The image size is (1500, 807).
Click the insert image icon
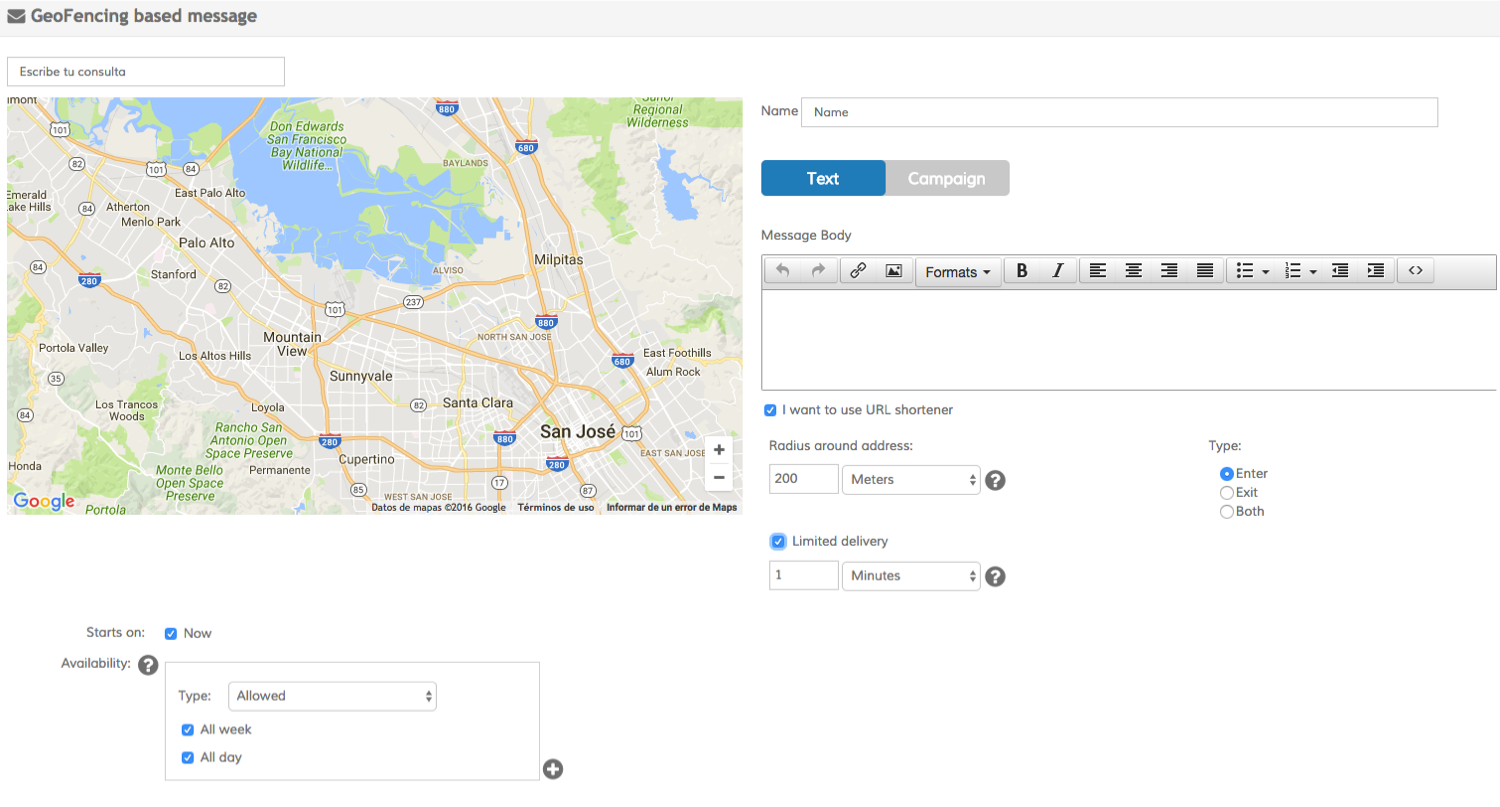coord(893,271)
